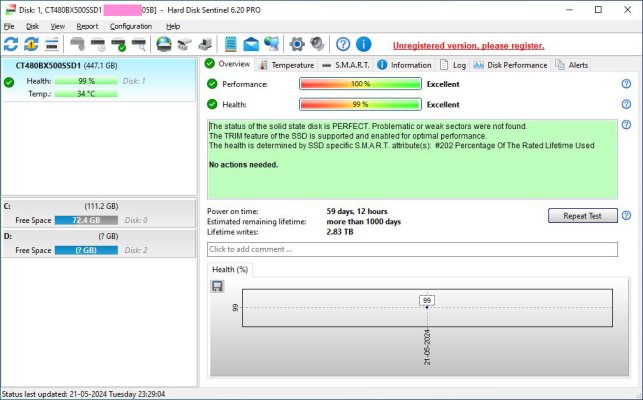Viewport: 643px width, 400px height.
Task: Open the Help menu
Action: tap(173, 26)
